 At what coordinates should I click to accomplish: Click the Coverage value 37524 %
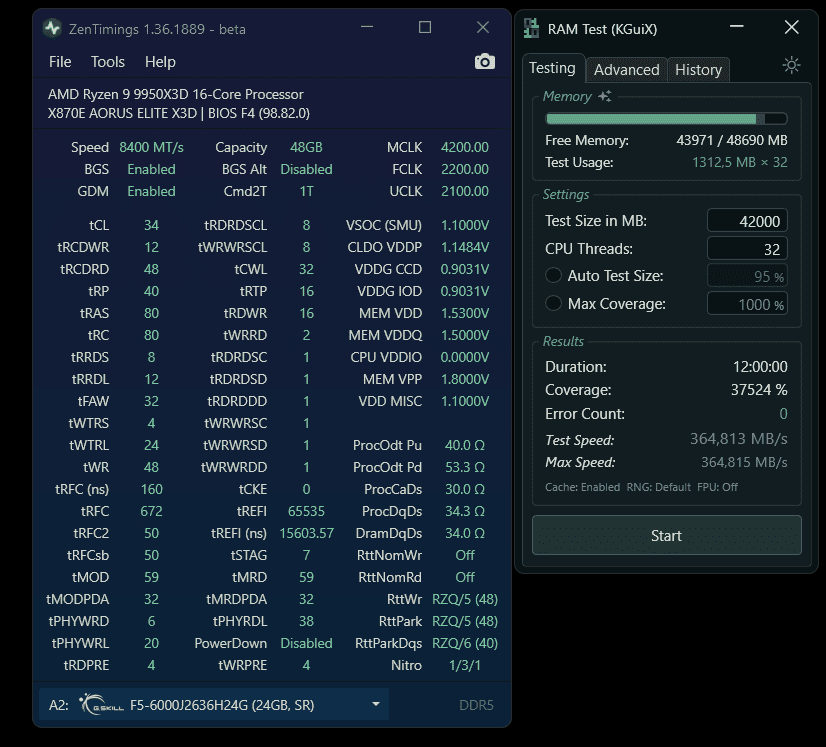[x=759, y=390]
